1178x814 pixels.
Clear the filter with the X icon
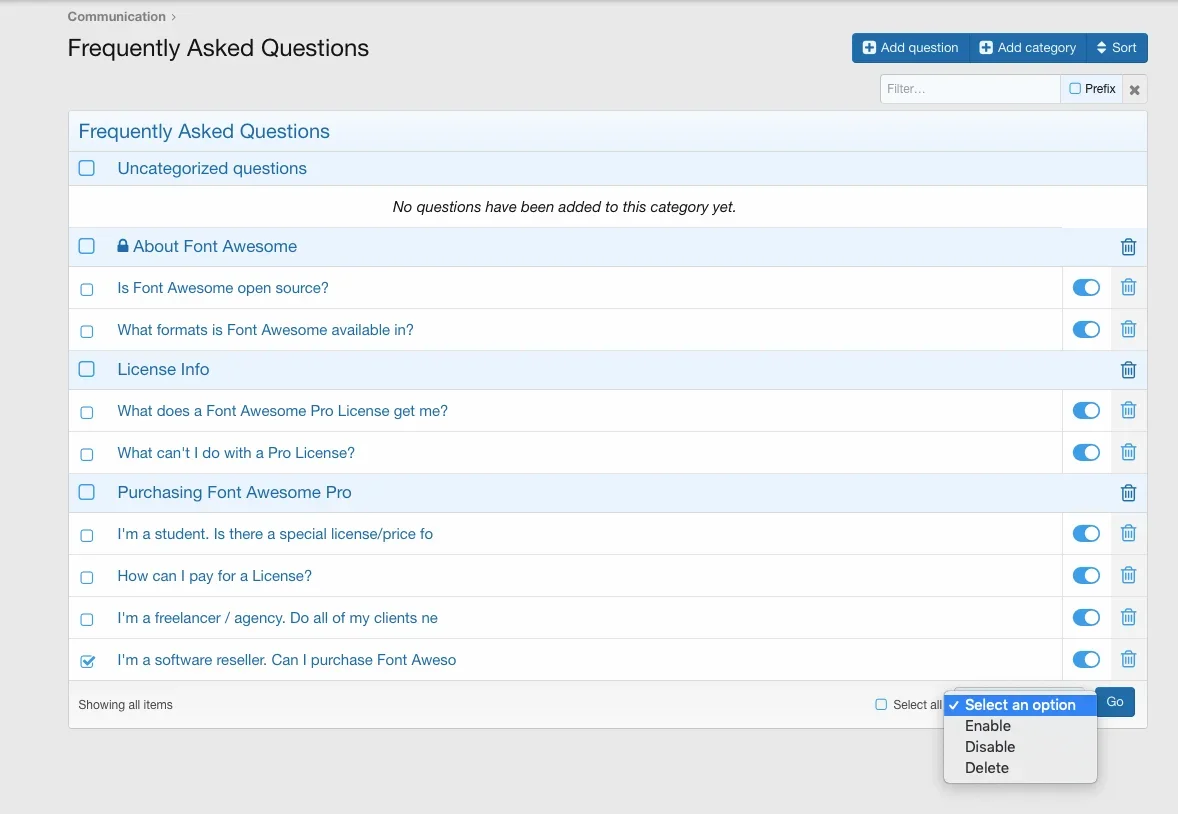pyautogui.click(x=1134, y=90)
